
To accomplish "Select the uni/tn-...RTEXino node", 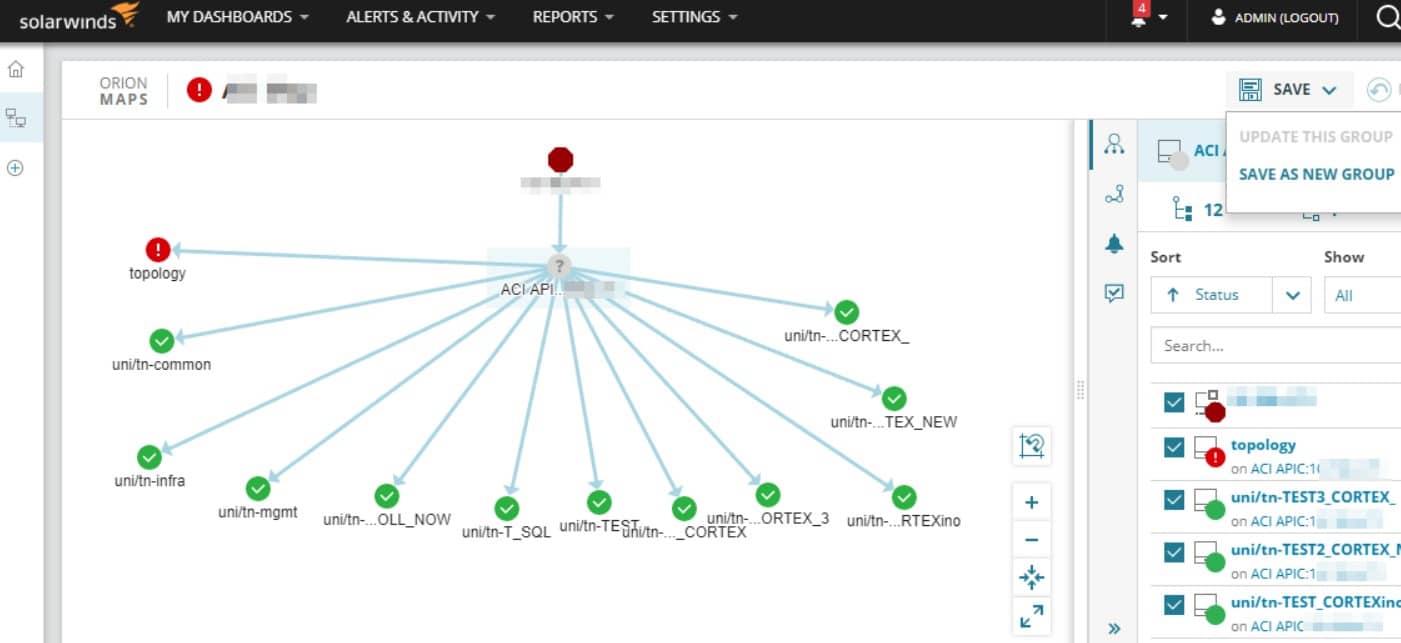I will tap(904, 497).
